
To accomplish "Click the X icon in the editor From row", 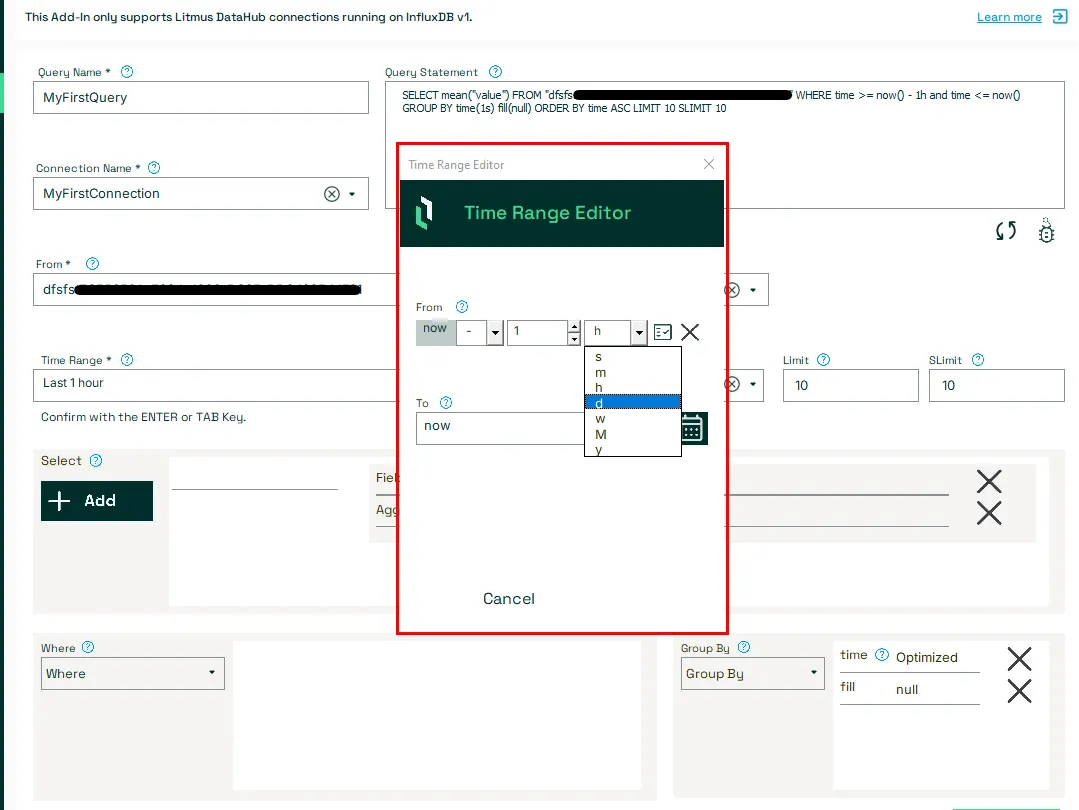I will point(690,332).
